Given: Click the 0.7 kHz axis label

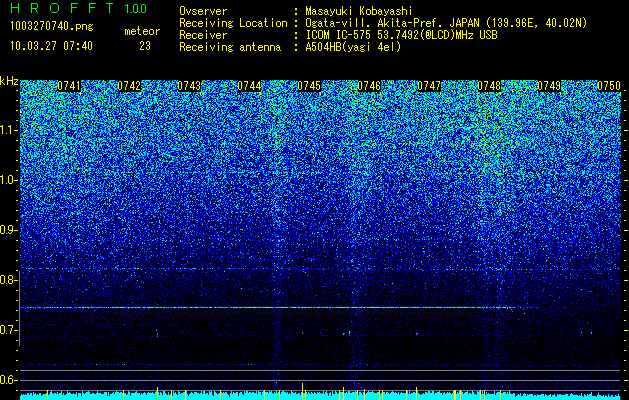Looking at the screenshot, I should pos(8,330).
